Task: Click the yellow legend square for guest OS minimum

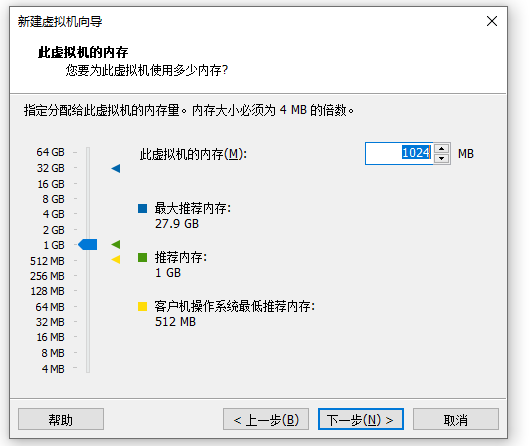Action: 142,306
